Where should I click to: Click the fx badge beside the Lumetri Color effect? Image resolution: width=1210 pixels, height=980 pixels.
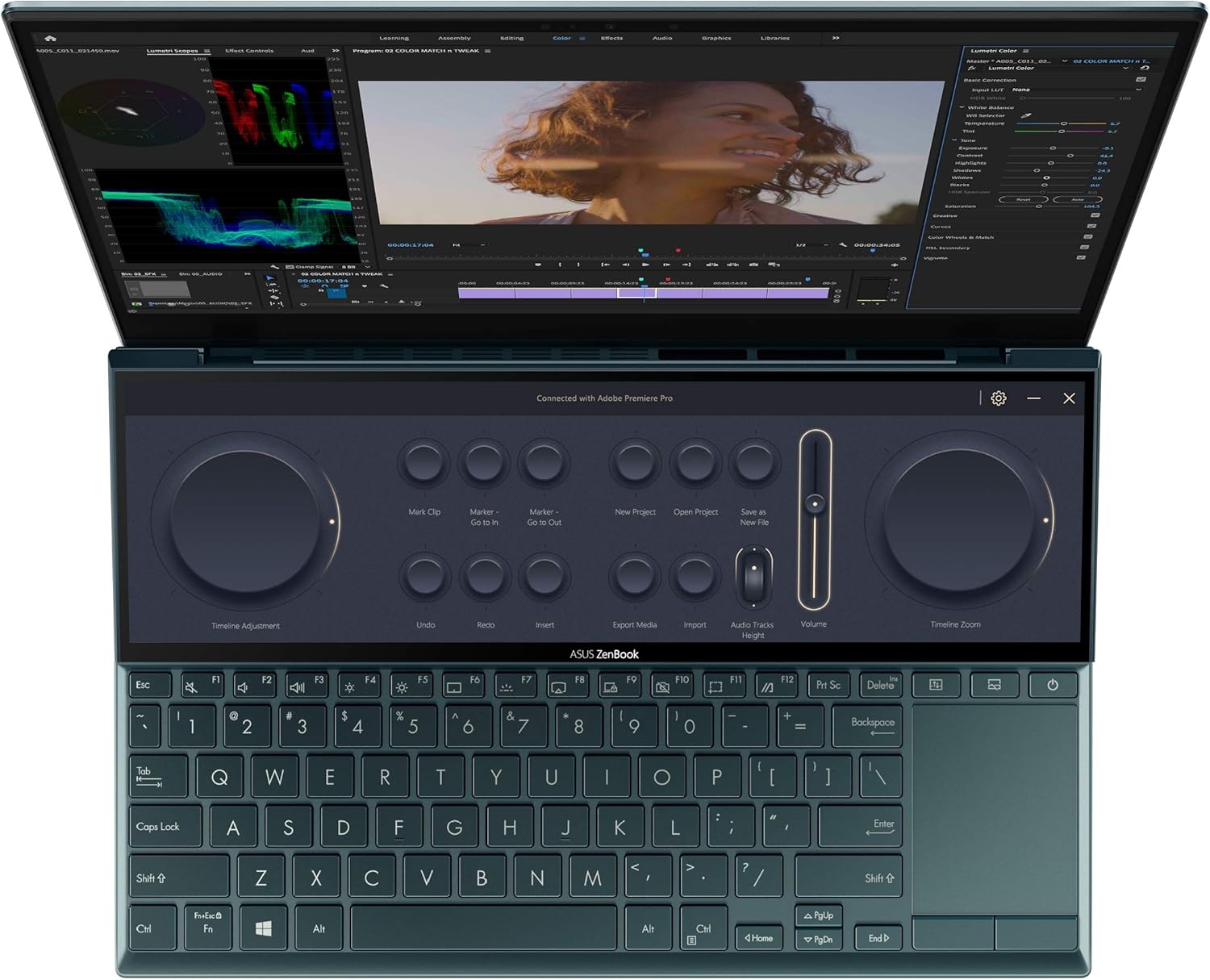pos(971,69)
